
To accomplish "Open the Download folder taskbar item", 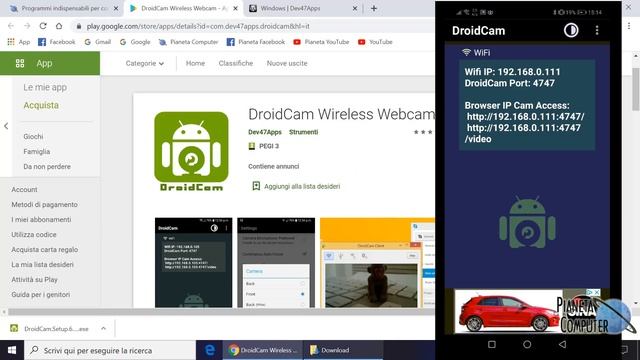I will tap(343, 350).
